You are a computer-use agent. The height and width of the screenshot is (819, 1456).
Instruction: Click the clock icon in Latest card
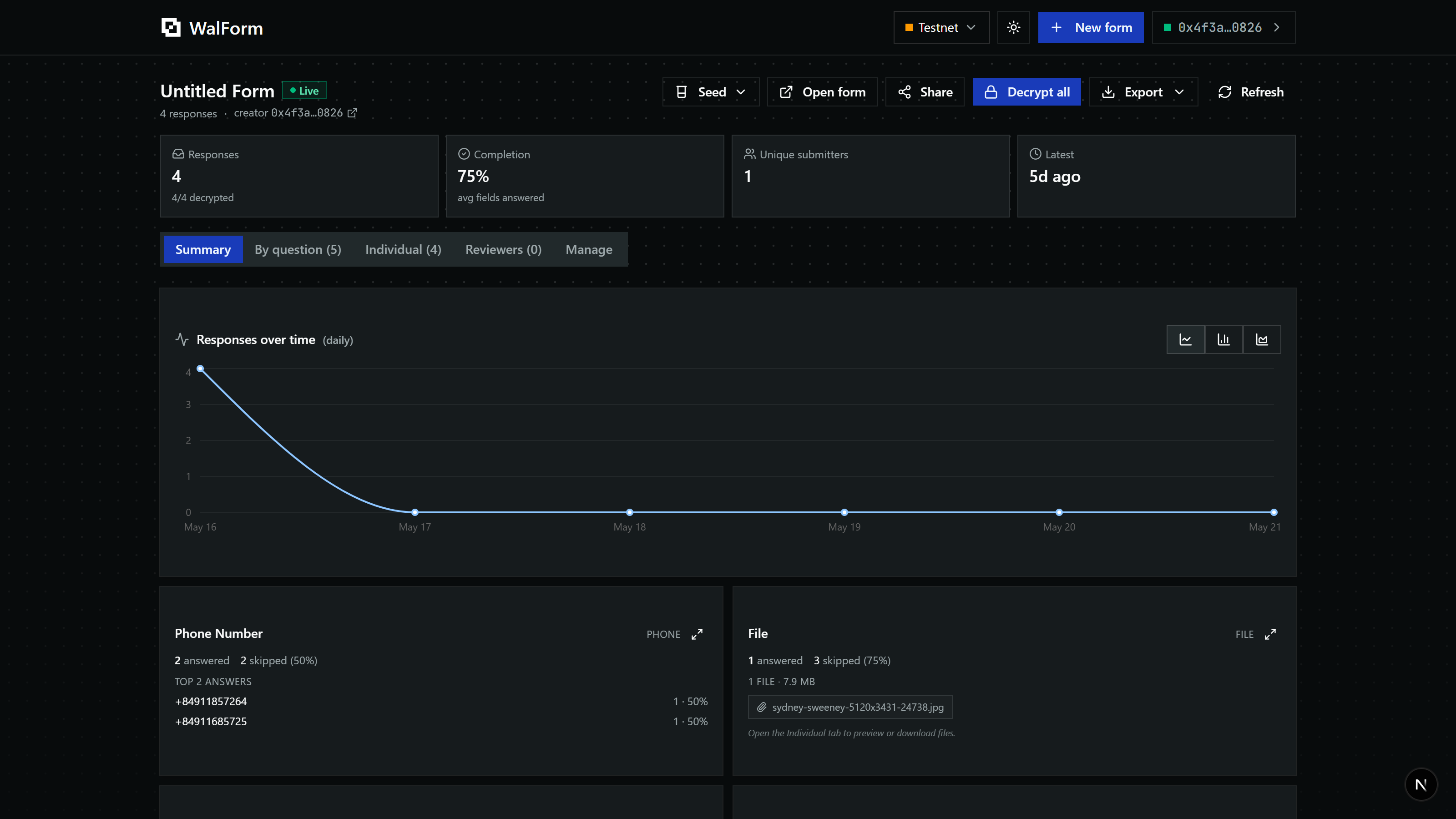pyautogui.click(x=1035, y=154)
